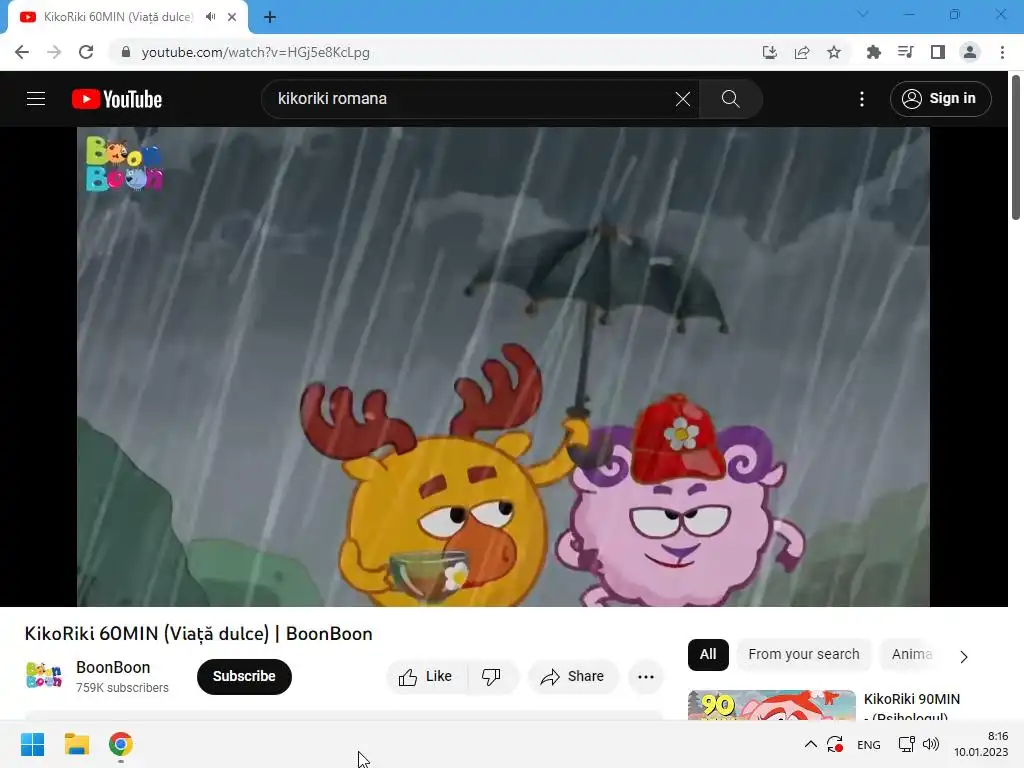The image size is (1024, 768).
Task: Select the KikoRiki 60MIN tab
Action: pos(118,17)
